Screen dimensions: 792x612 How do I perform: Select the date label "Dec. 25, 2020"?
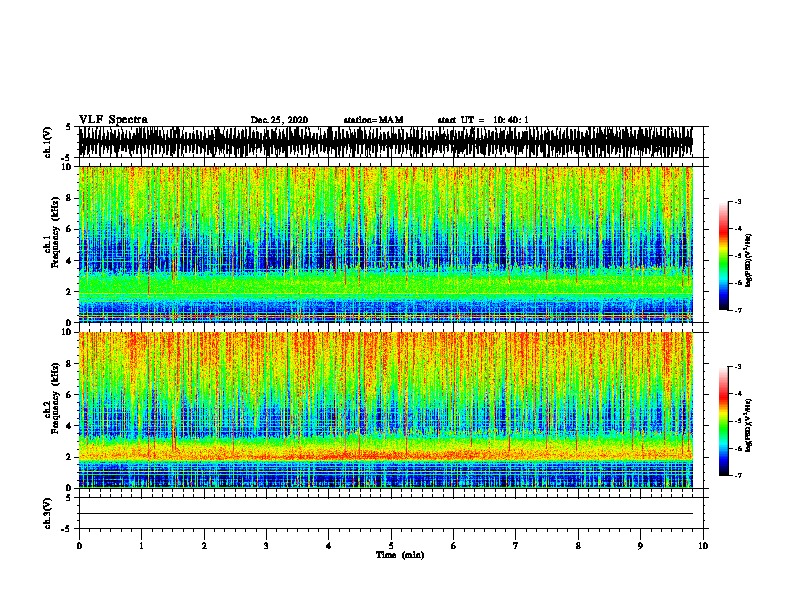(x=279, y=120)
